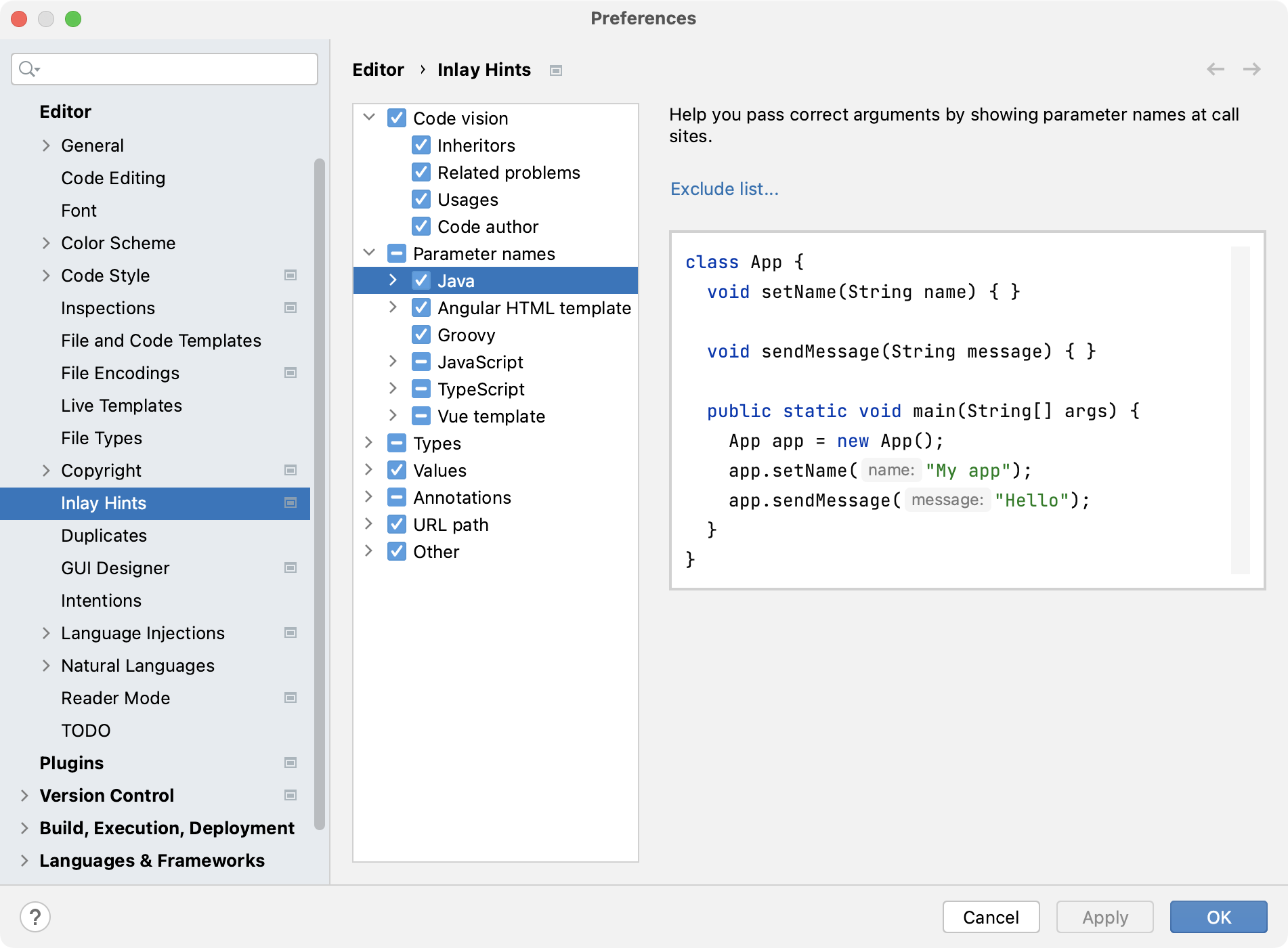Click project icon next to Reader Mode
Screen dimensions: 1288x948
(x=291, y=697)
